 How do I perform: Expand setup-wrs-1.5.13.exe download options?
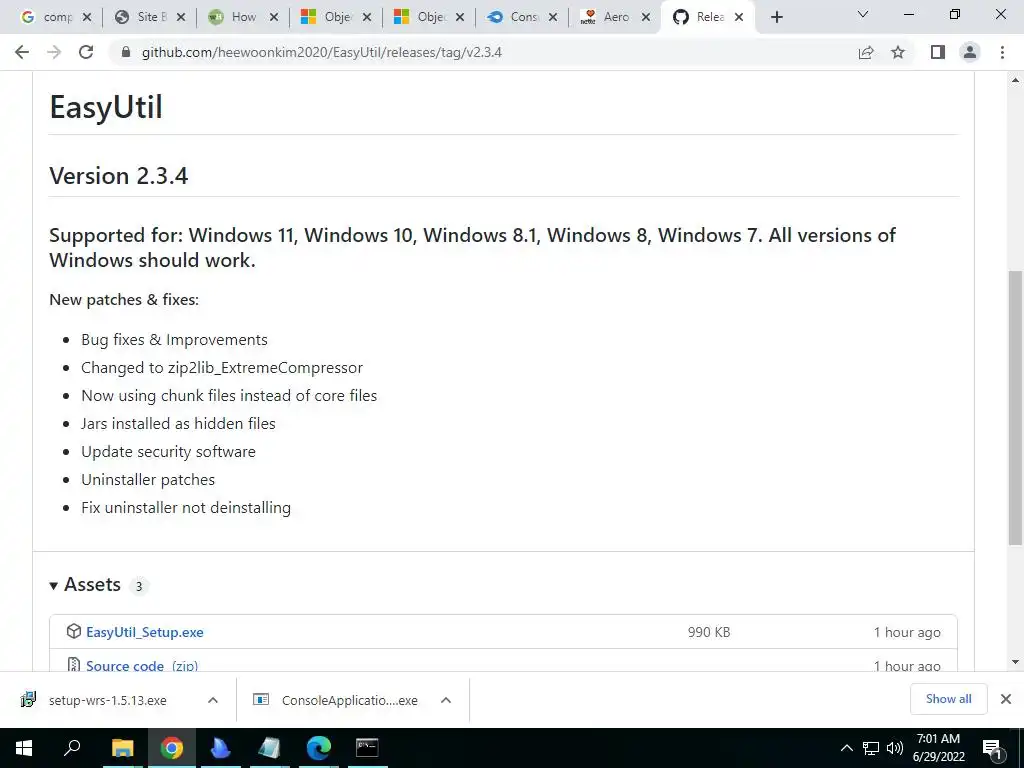pos(213,700)
